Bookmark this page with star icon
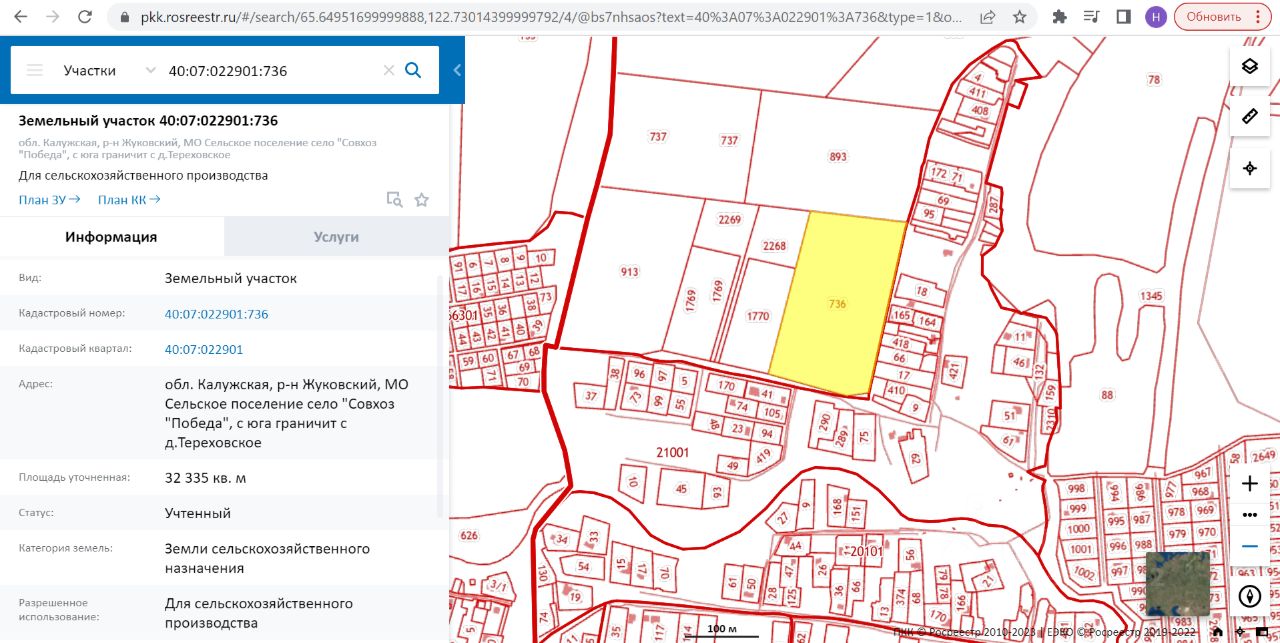 click(1019, 17)
